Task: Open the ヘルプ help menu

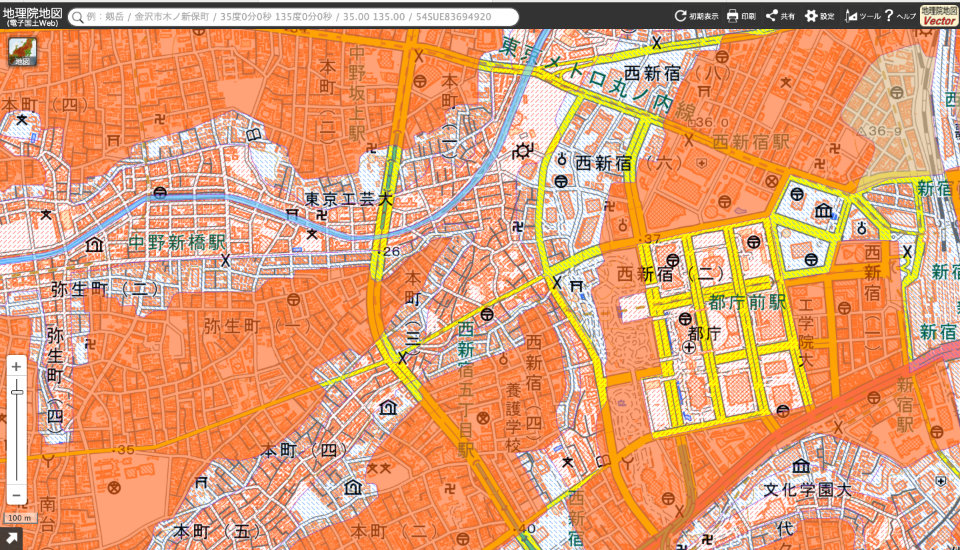Action: 900,16
